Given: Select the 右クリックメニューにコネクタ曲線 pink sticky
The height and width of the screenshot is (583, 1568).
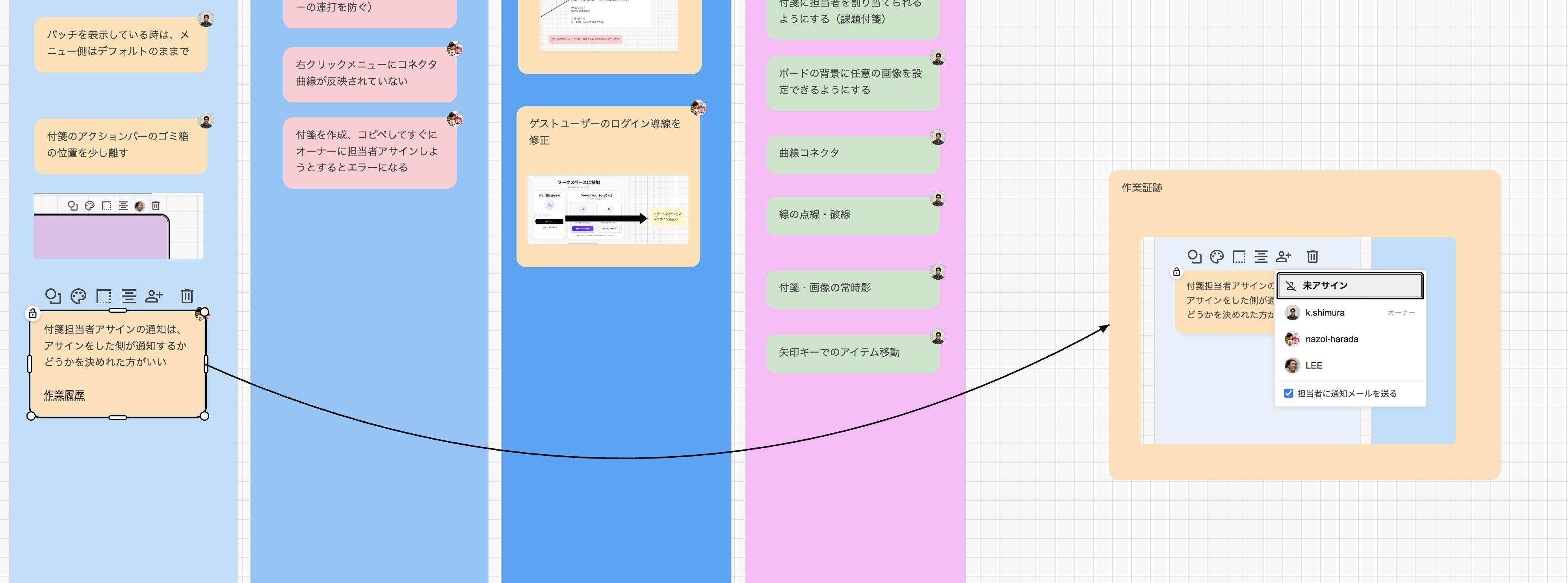Looking at the screenshot, I should (x=370, y=74).
